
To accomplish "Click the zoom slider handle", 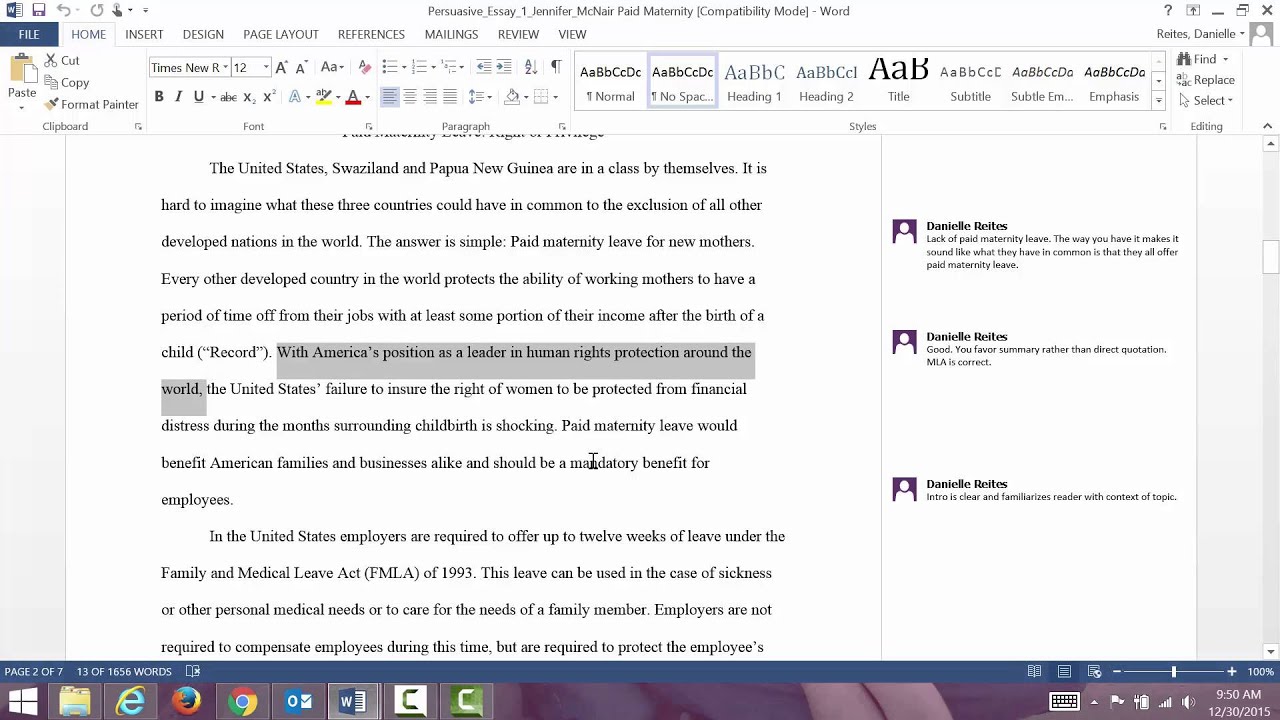I will pos(1174,672).
